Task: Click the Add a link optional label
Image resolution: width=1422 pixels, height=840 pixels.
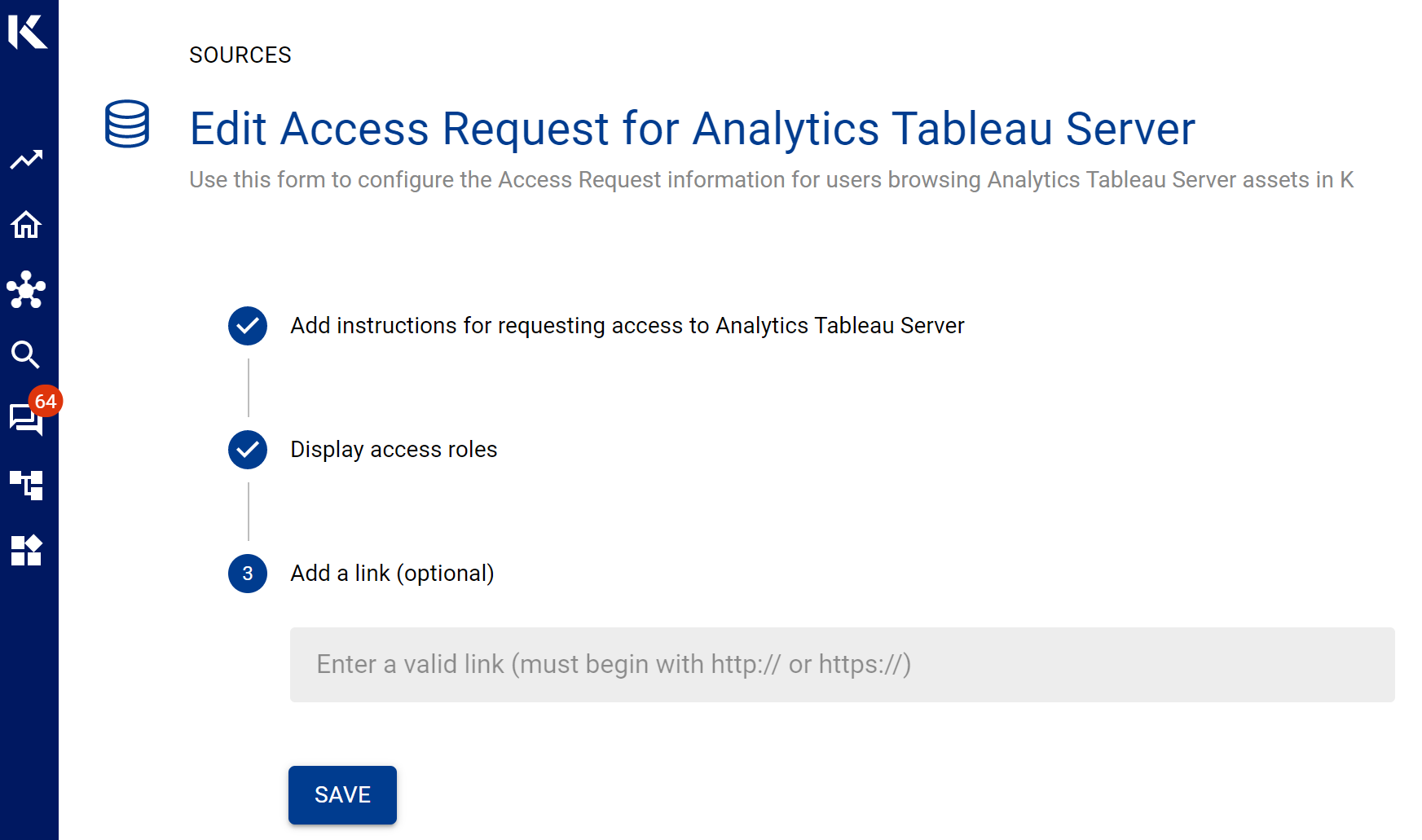Action: [391, 573]
